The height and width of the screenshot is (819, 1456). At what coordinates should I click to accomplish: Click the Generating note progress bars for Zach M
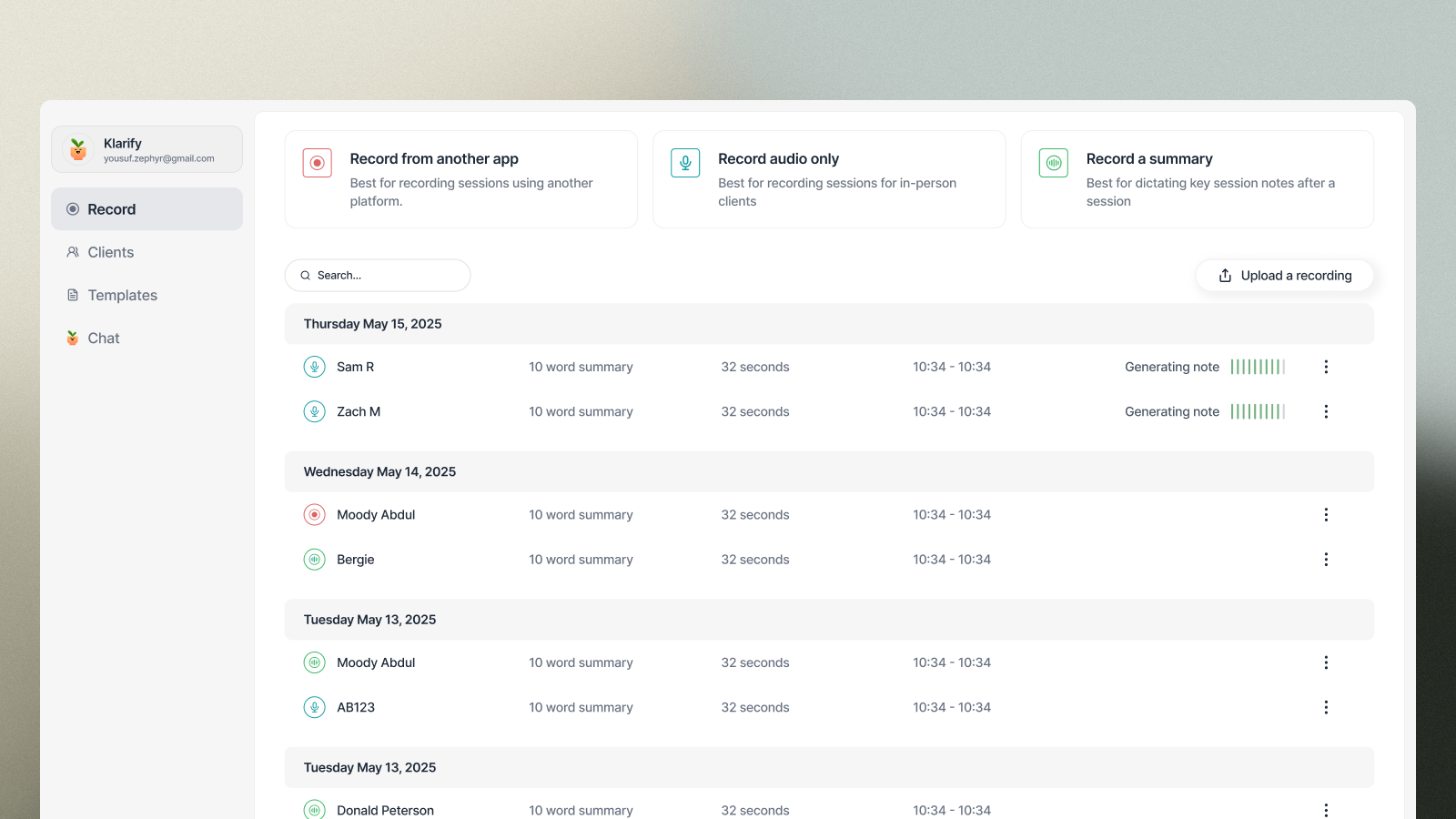1258,411
